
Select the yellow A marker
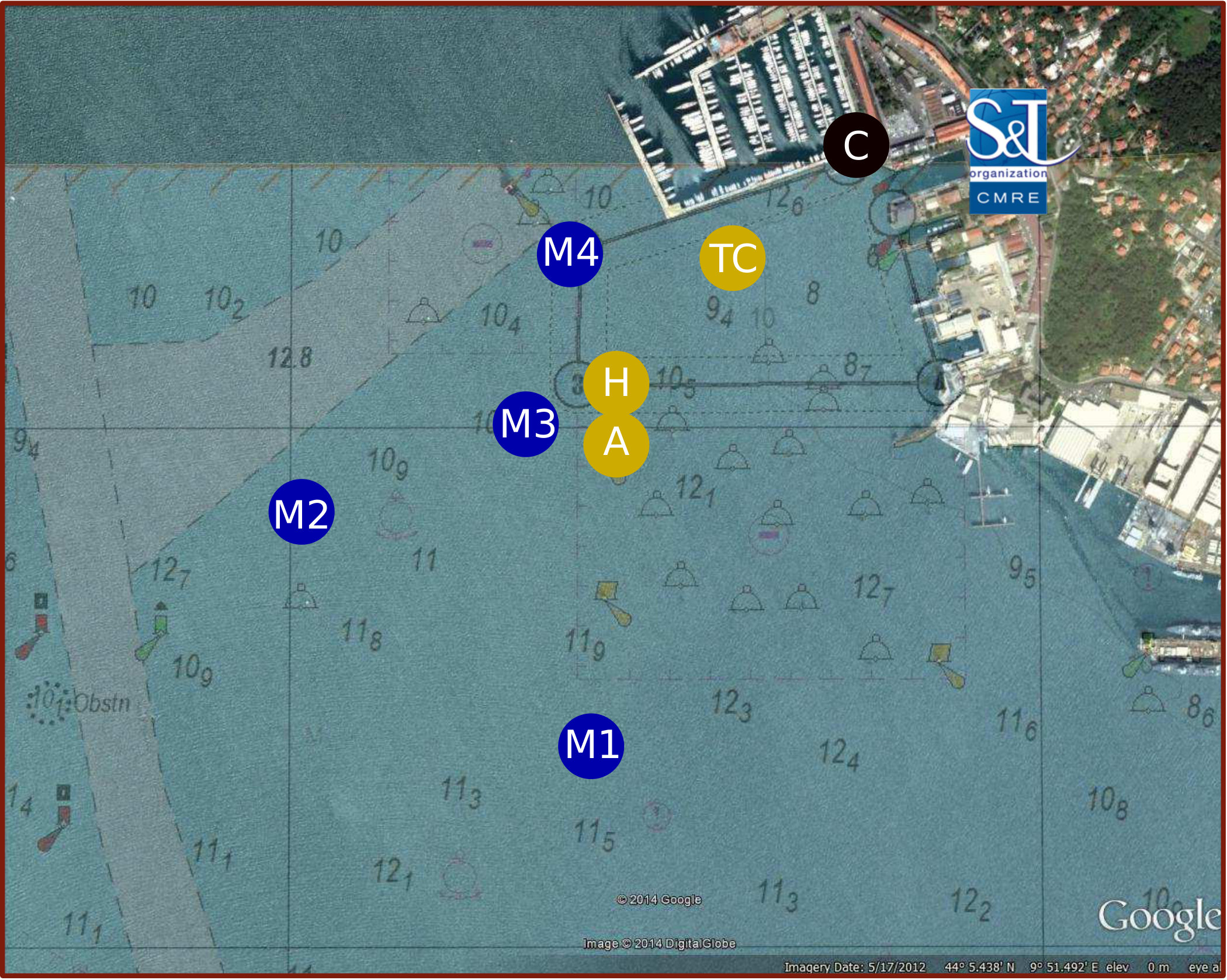(616, 443)
